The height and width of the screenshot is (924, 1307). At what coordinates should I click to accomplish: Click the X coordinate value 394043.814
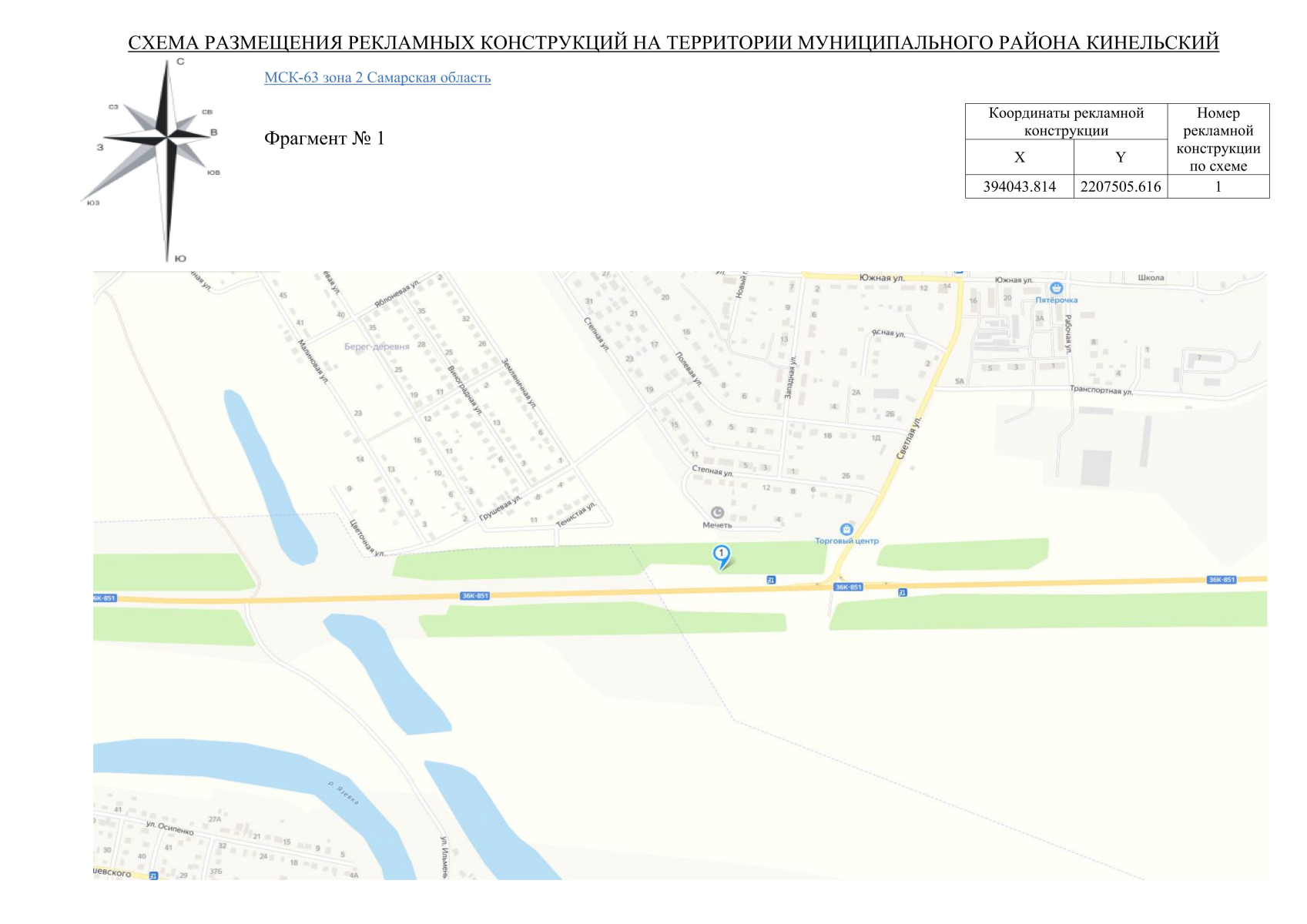pyautogui.click(x=1019, y=186)
